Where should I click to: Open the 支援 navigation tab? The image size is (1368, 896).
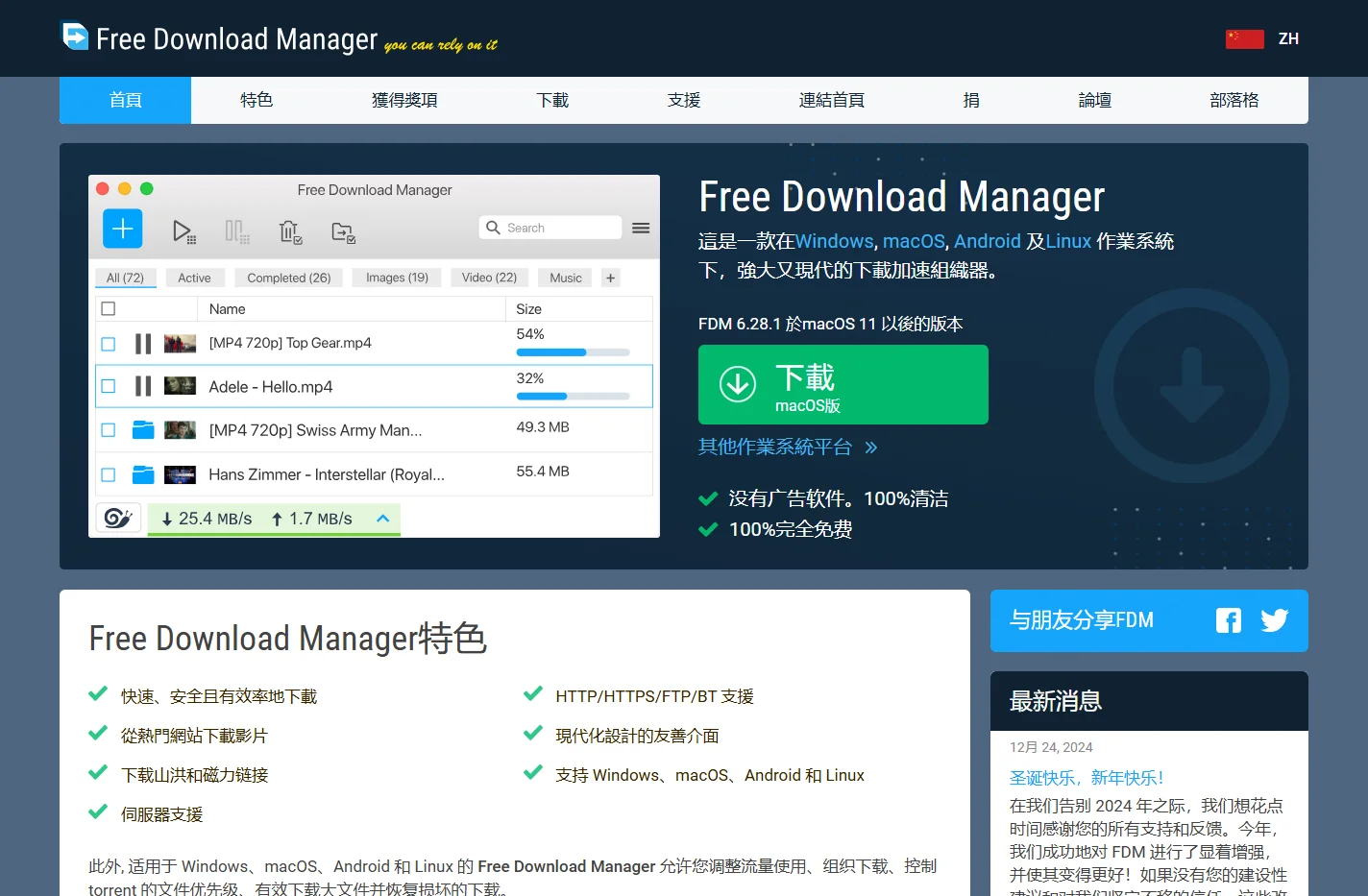tap(684, 100)
